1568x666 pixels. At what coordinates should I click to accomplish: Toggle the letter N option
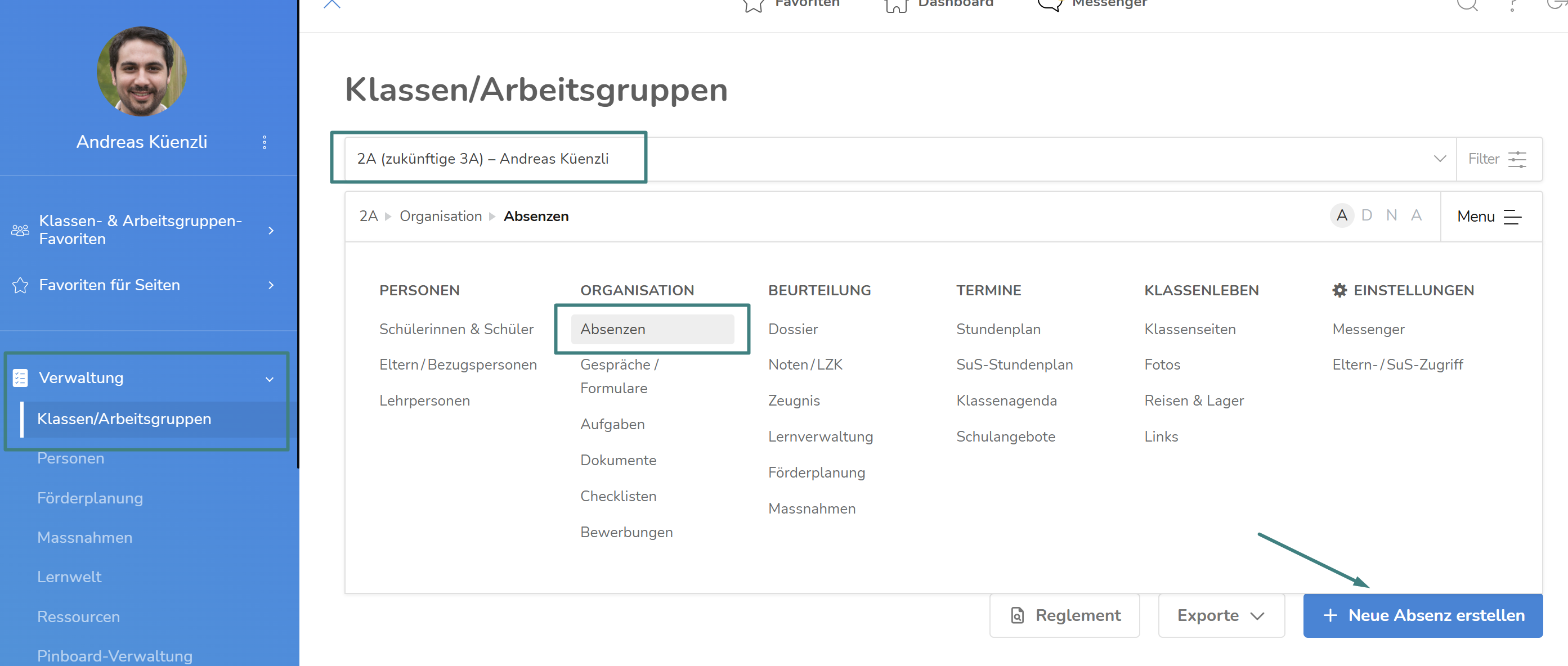tap(1391, 215)
